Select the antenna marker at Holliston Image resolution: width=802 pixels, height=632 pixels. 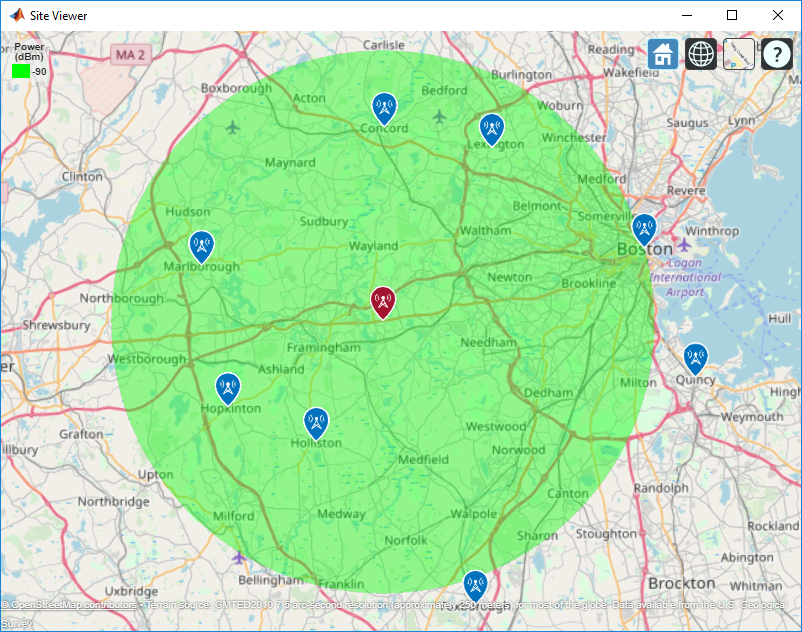point(316,424)
